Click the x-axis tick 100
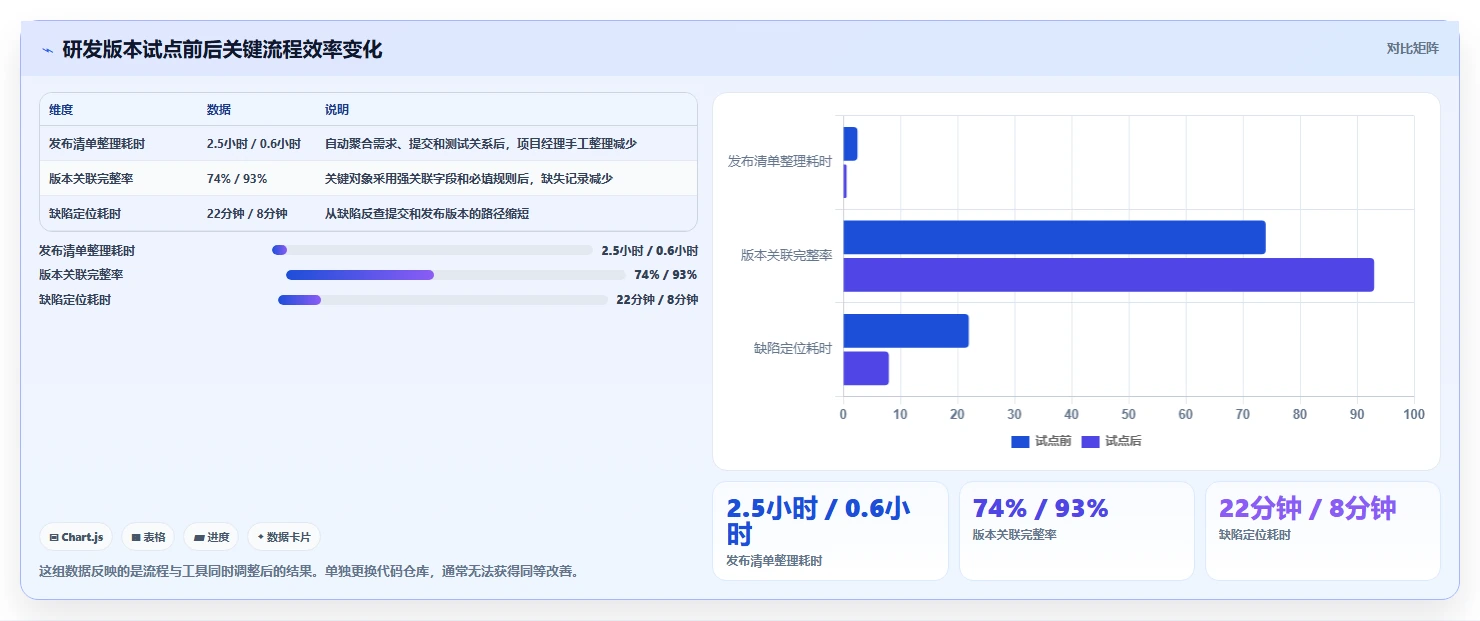Image resolution: width=1480 pixels, height=621 pixels. coord(1414,414)
